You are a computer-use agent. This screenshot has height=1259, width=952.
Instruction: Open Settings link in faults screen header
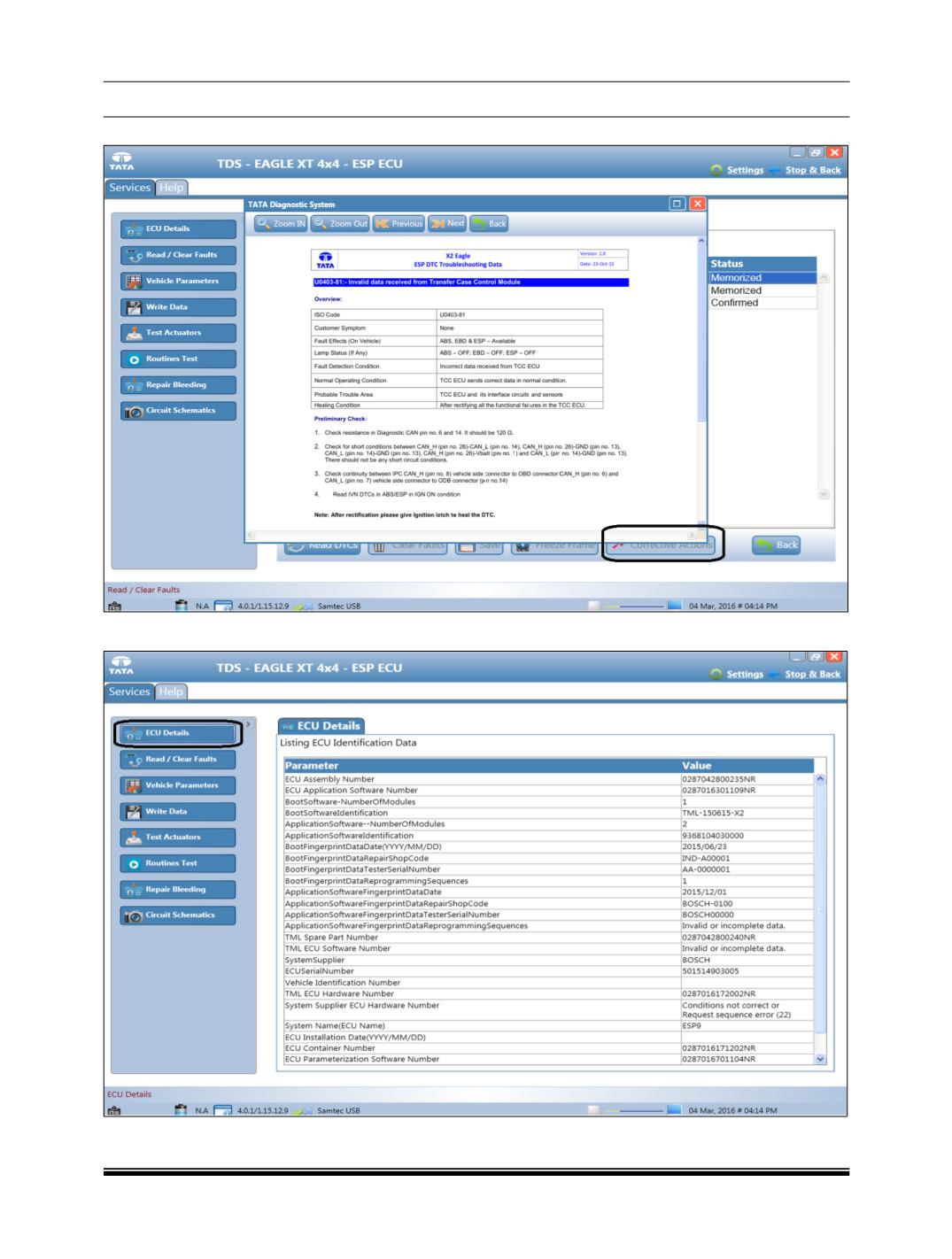[745, 170]
